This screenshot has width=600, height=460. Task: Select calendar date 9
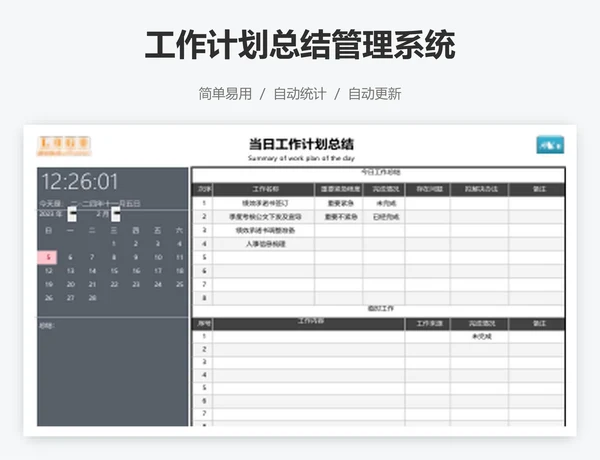[x=136, y=257]
